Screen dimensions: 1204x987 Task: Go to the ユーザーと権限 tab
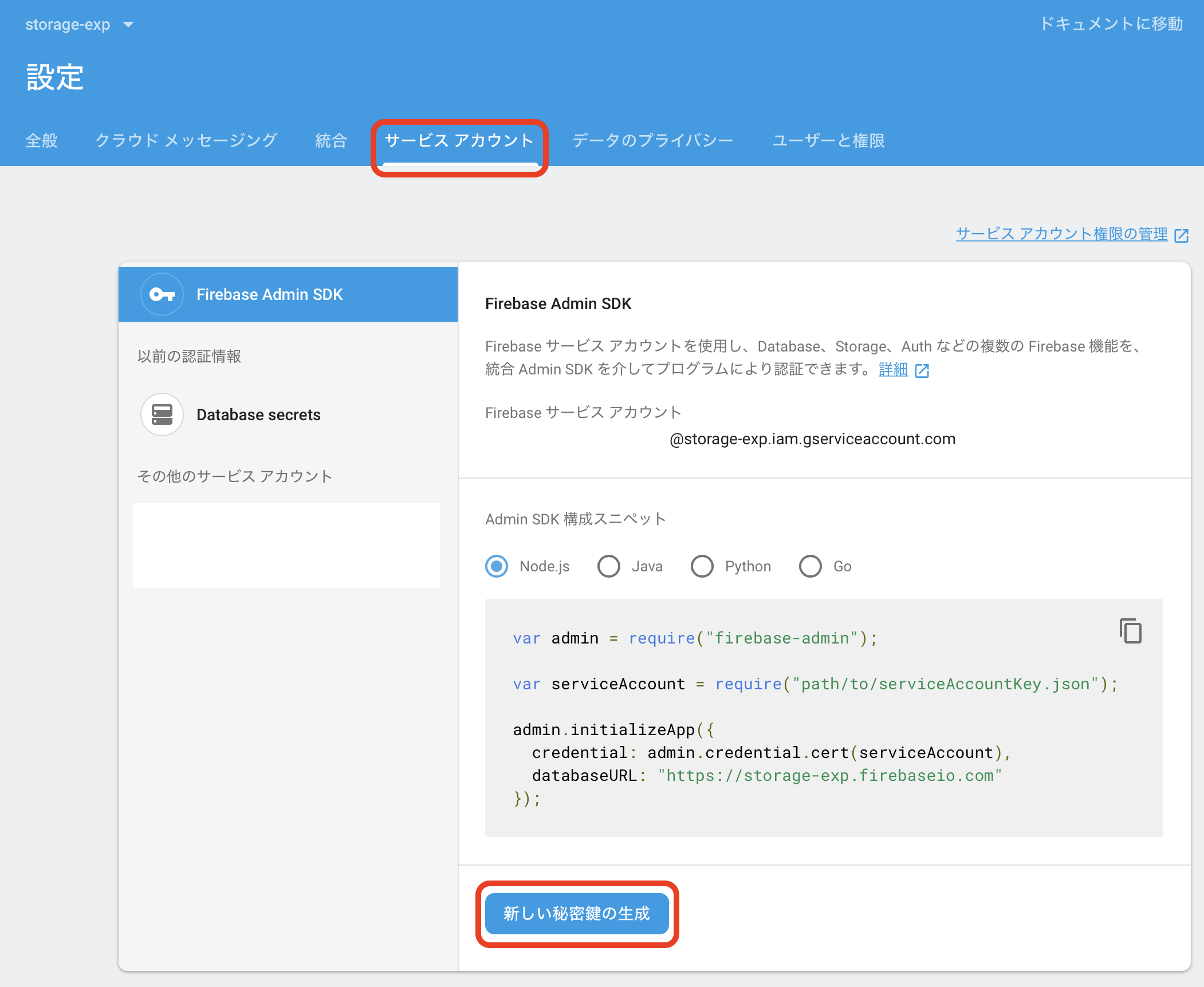pos(828,140)
